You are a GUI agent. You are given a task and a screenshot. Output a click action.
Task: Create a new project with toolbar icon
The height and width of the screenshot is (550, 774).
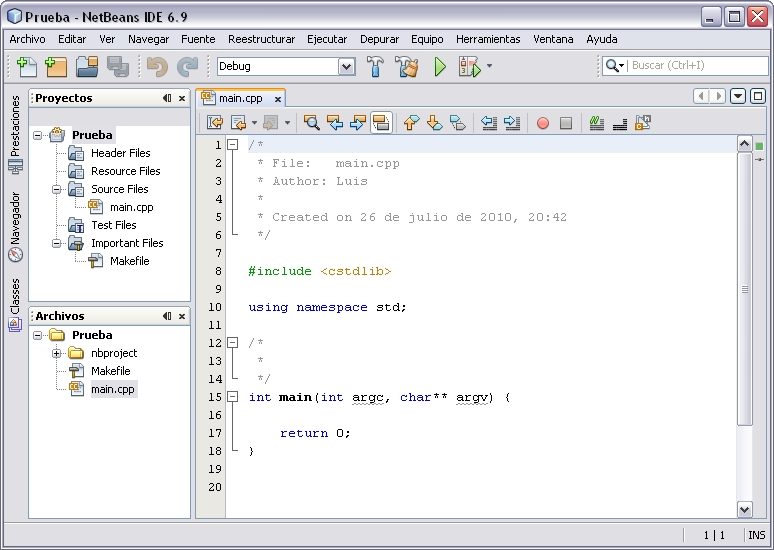click(x=55, y=66)
